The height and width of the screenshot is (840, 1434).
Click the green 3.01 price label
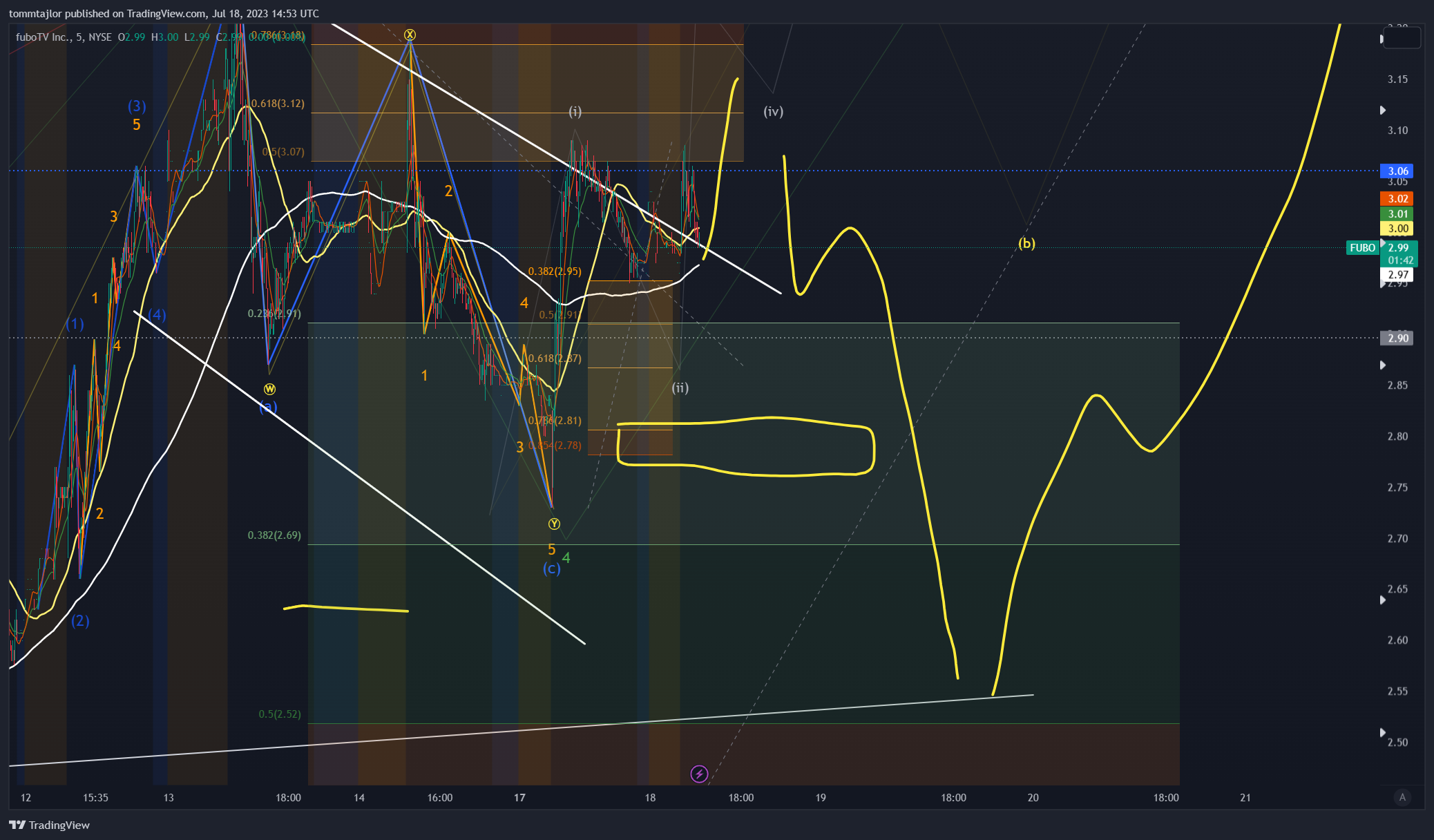tap(1397, 214)
